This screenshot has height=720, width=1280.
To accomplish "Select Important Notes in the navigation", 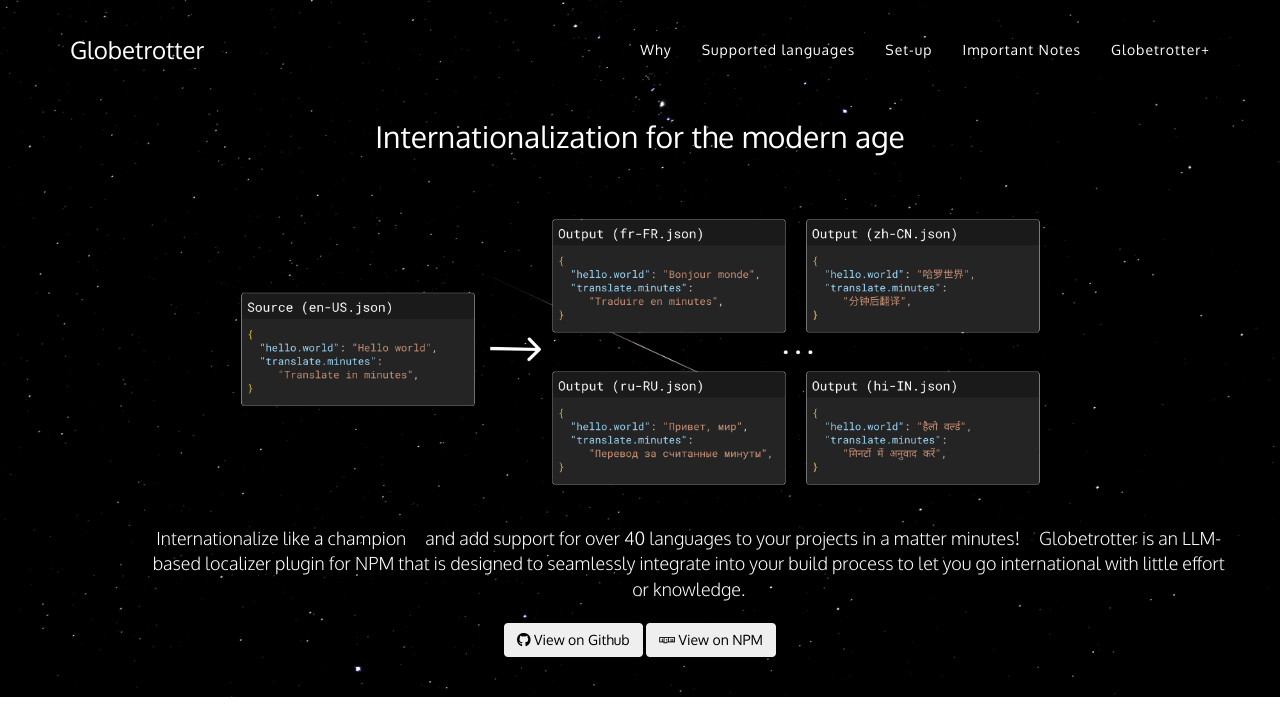I will pyautogui.click(x=1021, y=50).
